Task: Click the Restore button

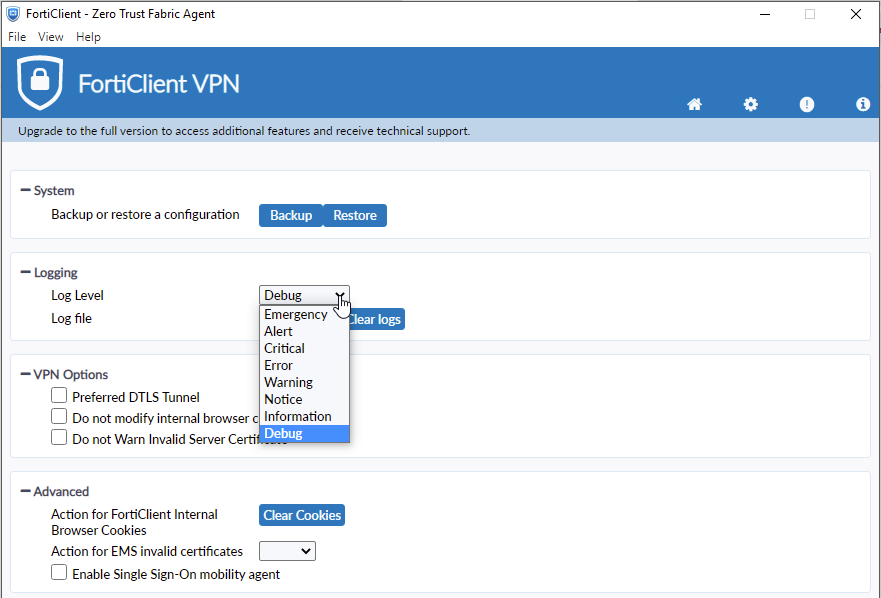Action: 355,215
